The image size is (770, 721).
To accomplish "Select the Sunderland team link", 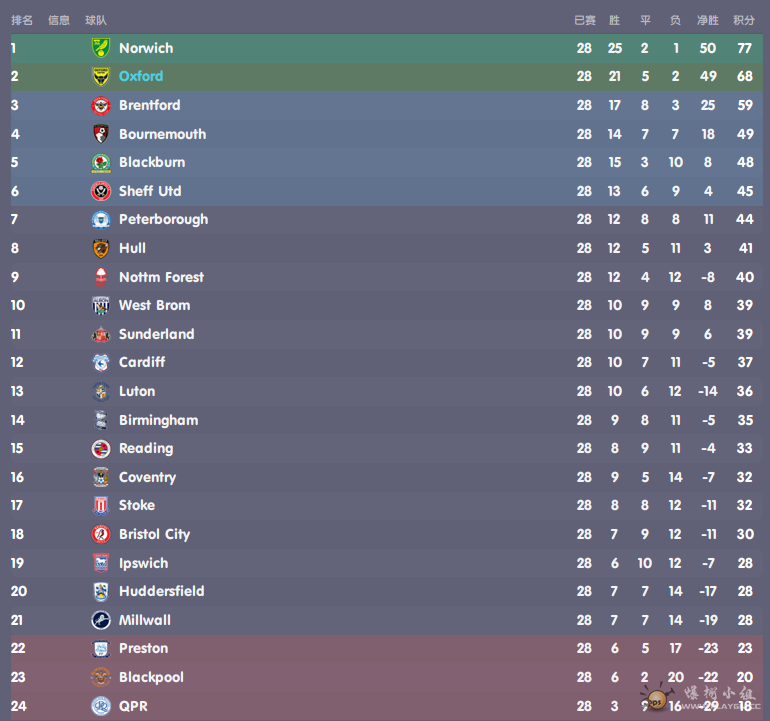I will click(x=157, y=334).
